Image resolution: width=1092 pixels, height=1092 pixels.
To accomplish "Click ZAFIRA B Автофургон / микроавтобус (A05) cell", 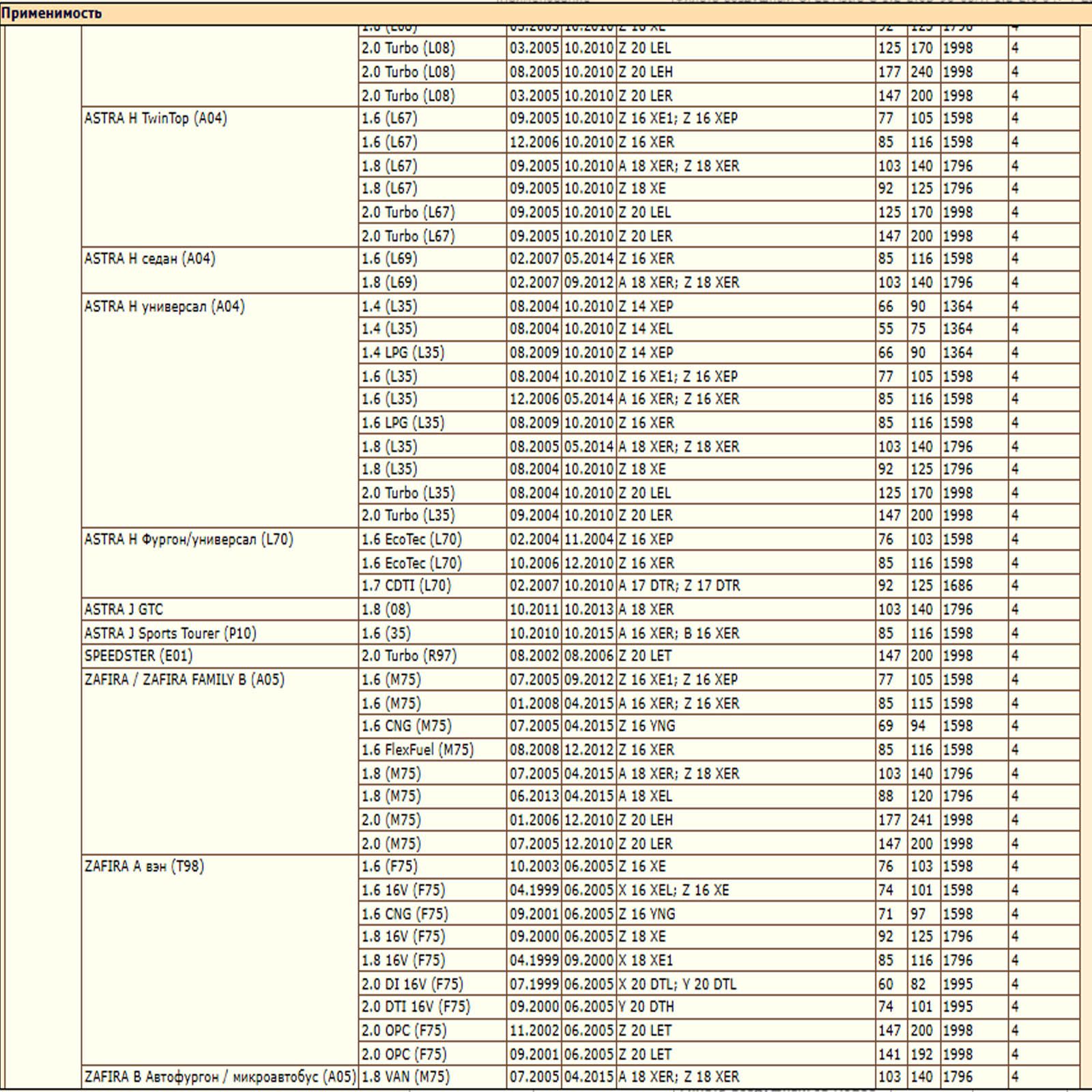I will pyautogui.click(x=220, y=1077).
